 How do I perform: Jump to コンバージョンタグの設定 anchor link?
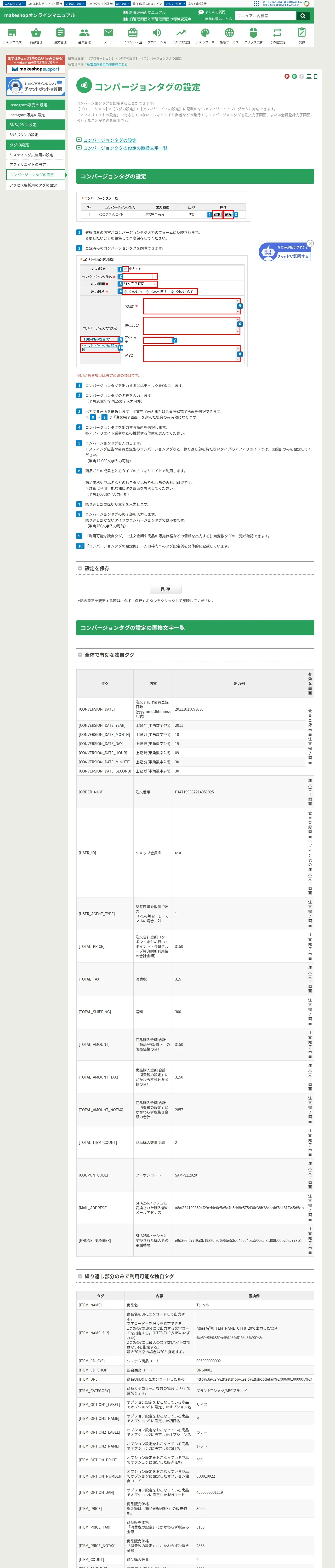(110, 140)
